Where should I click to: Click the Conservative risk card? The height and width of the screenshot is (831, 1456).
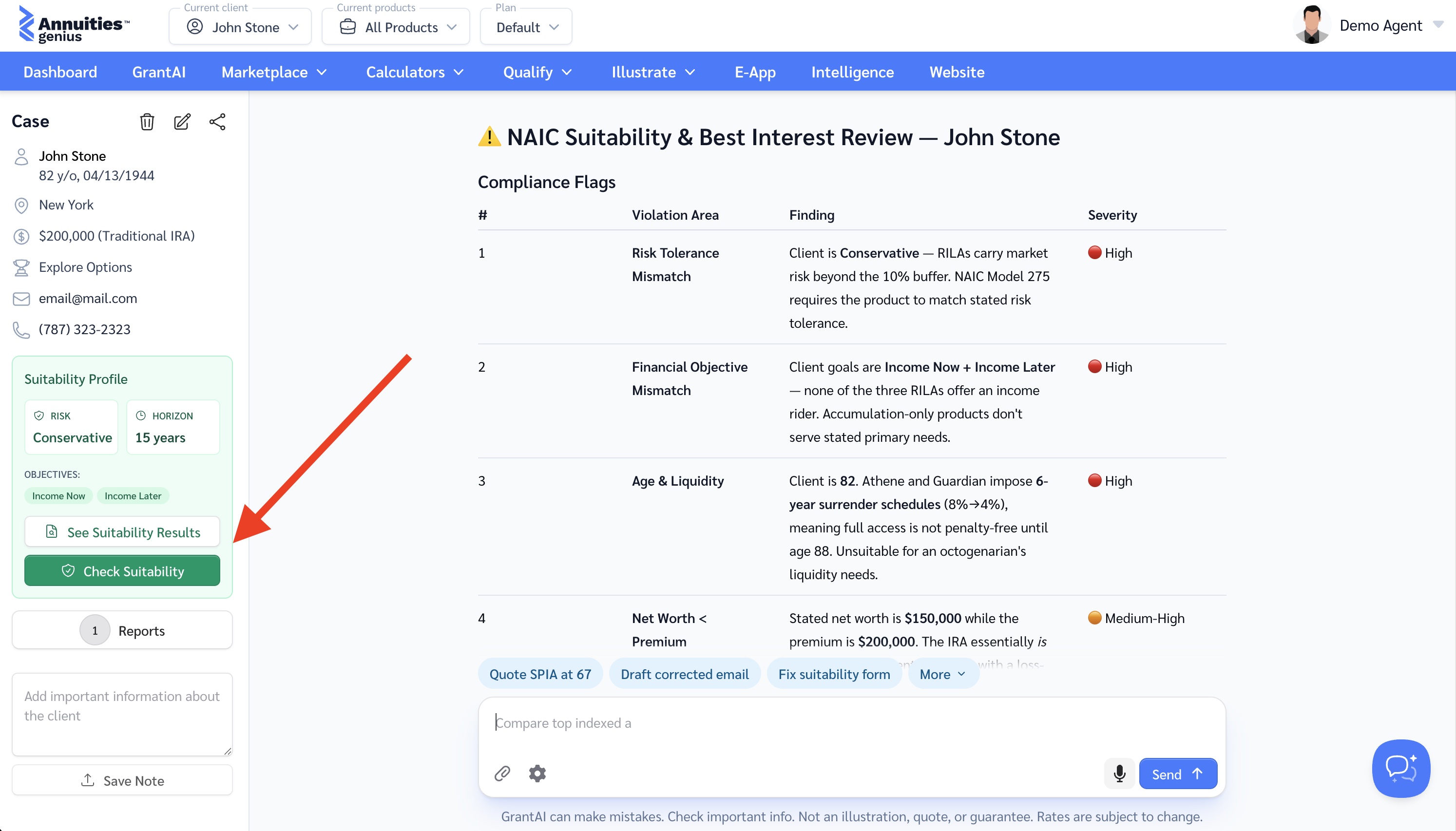71,427
